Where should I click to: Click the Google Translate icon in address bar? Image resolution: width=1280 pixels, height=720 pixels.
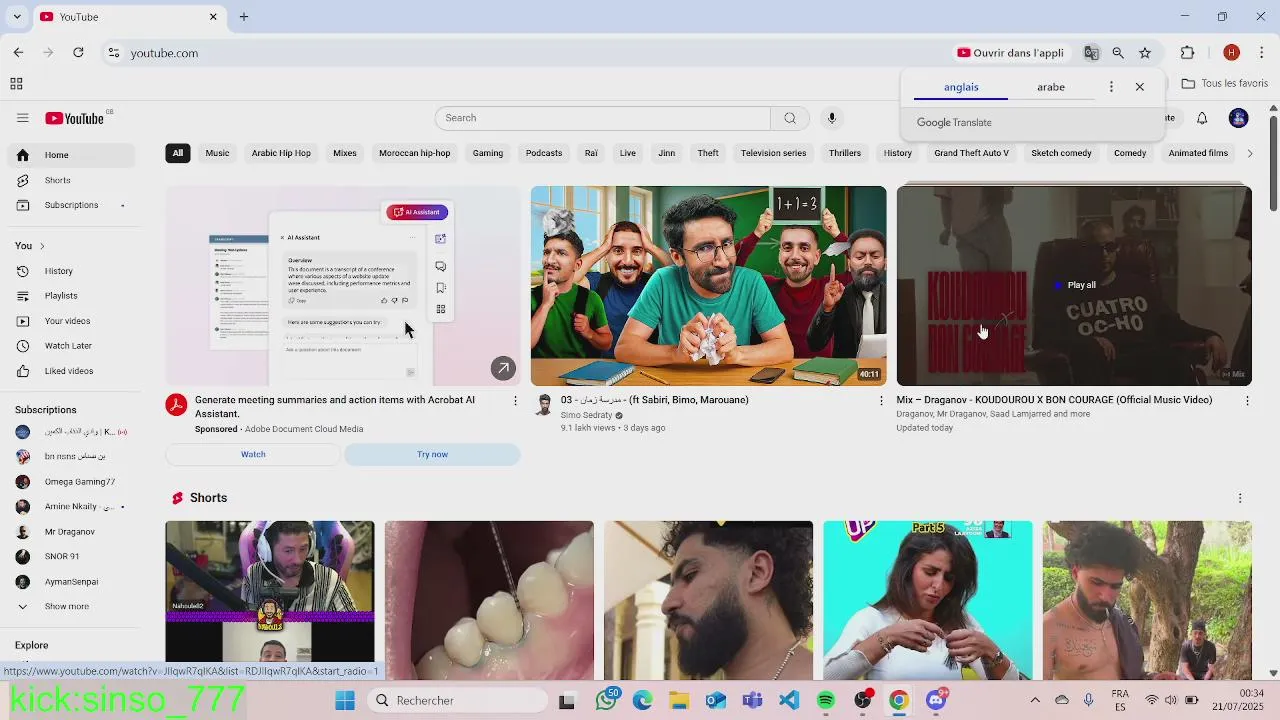tap(1091, 53)
